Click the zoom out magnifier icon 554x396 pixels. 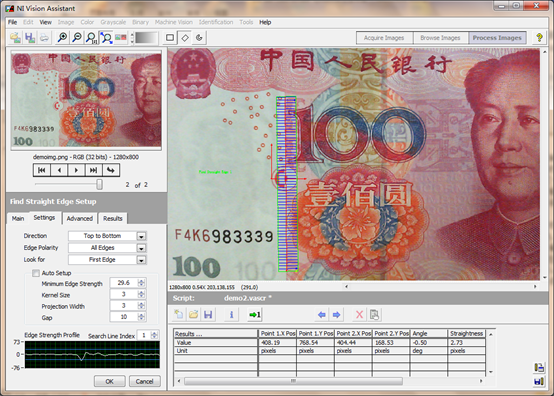(x=77, y=37)
